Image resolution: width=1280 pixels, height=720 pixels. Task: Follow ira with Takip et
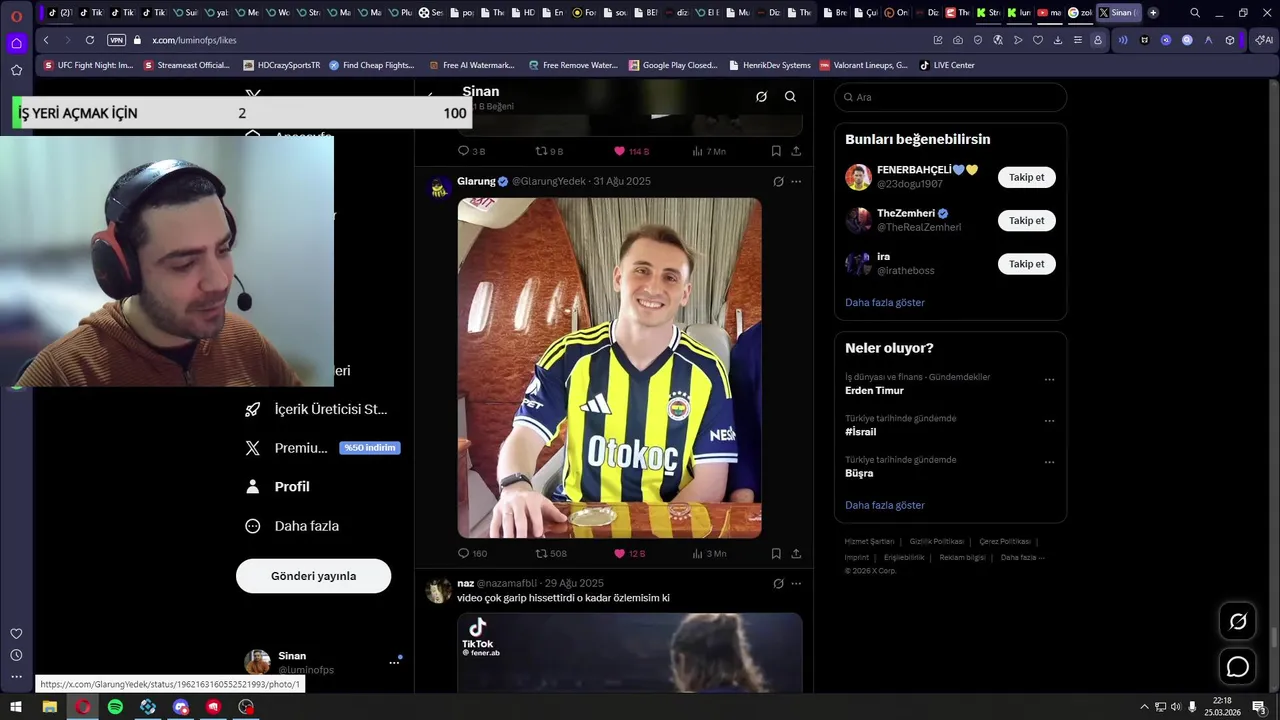point(1026,264)
